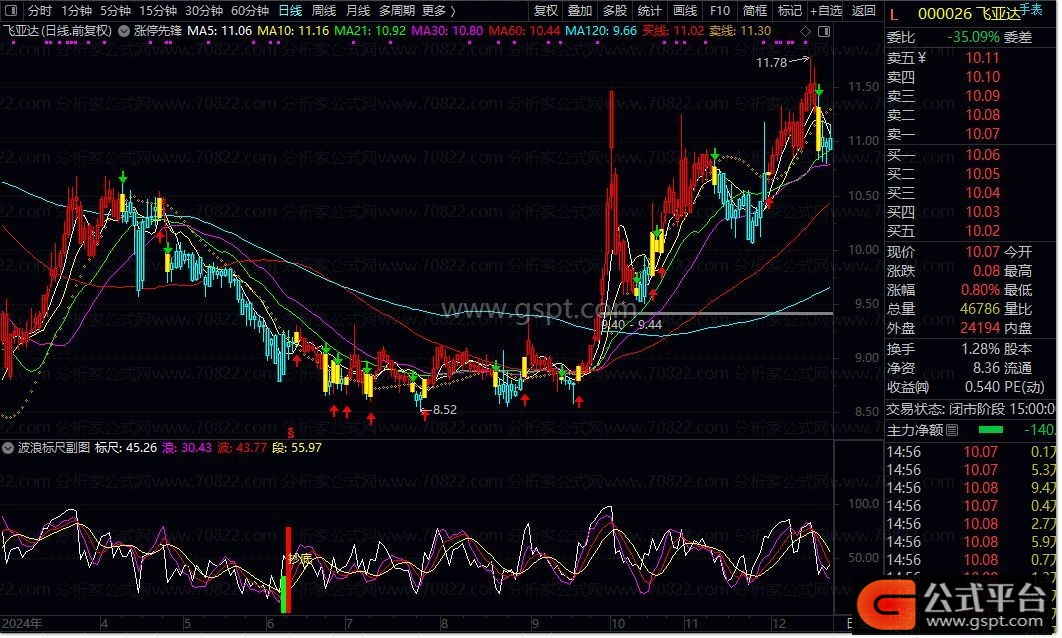Select the 卖一 price 10.07
The width and height of the screenshot is (1062, 638).
[982, 134]
